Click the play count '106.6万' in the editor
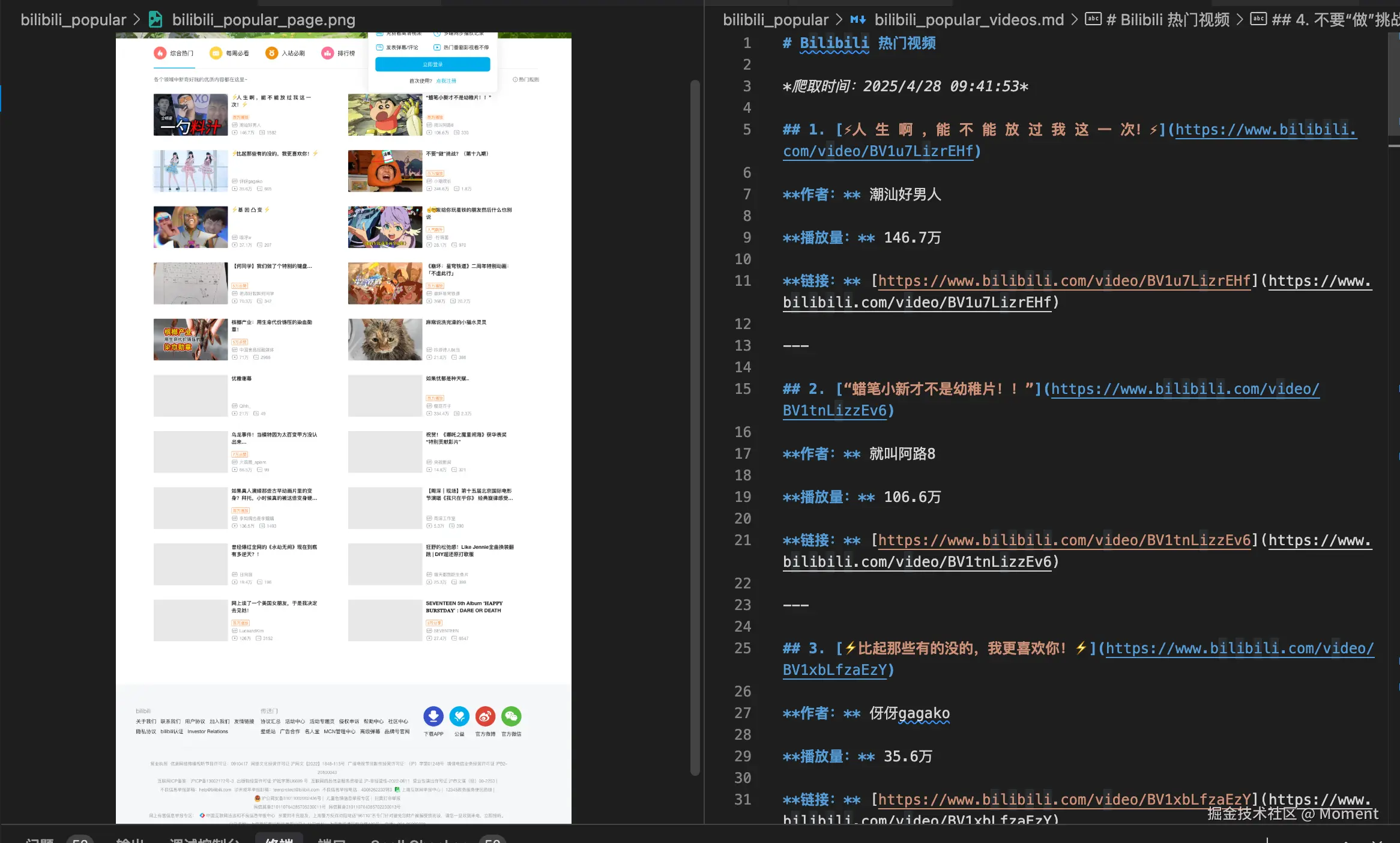This screenshot has width=1400, height=843. click(913, 497)
